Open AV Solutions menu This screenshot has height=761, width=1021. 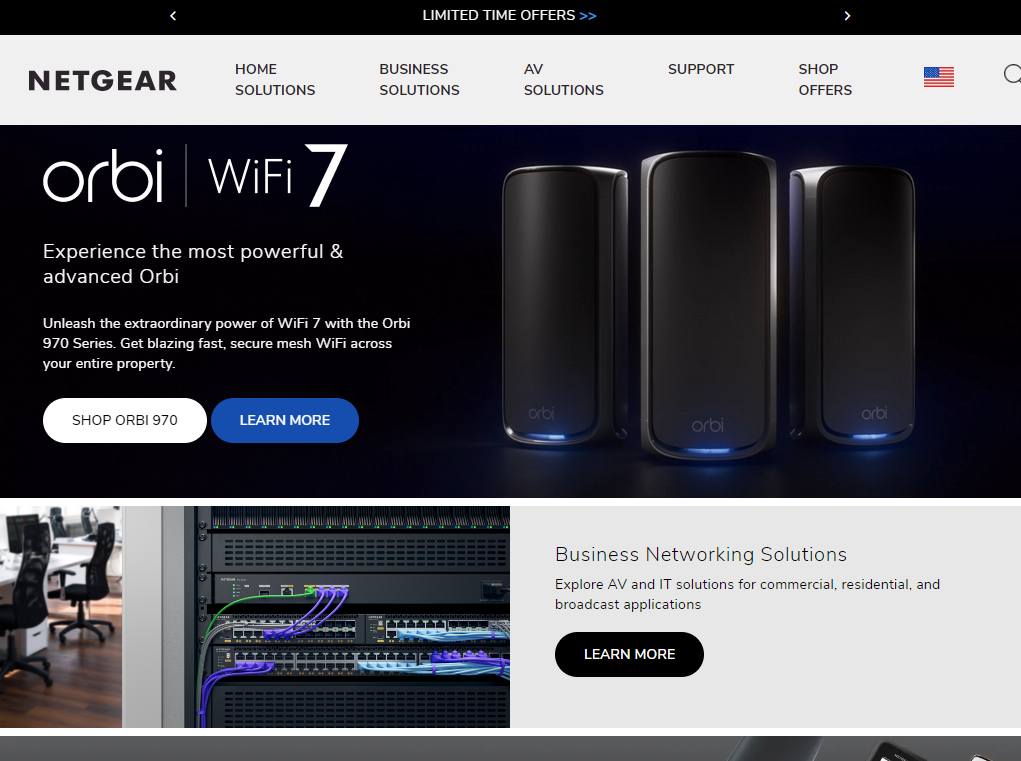(563, 79)
